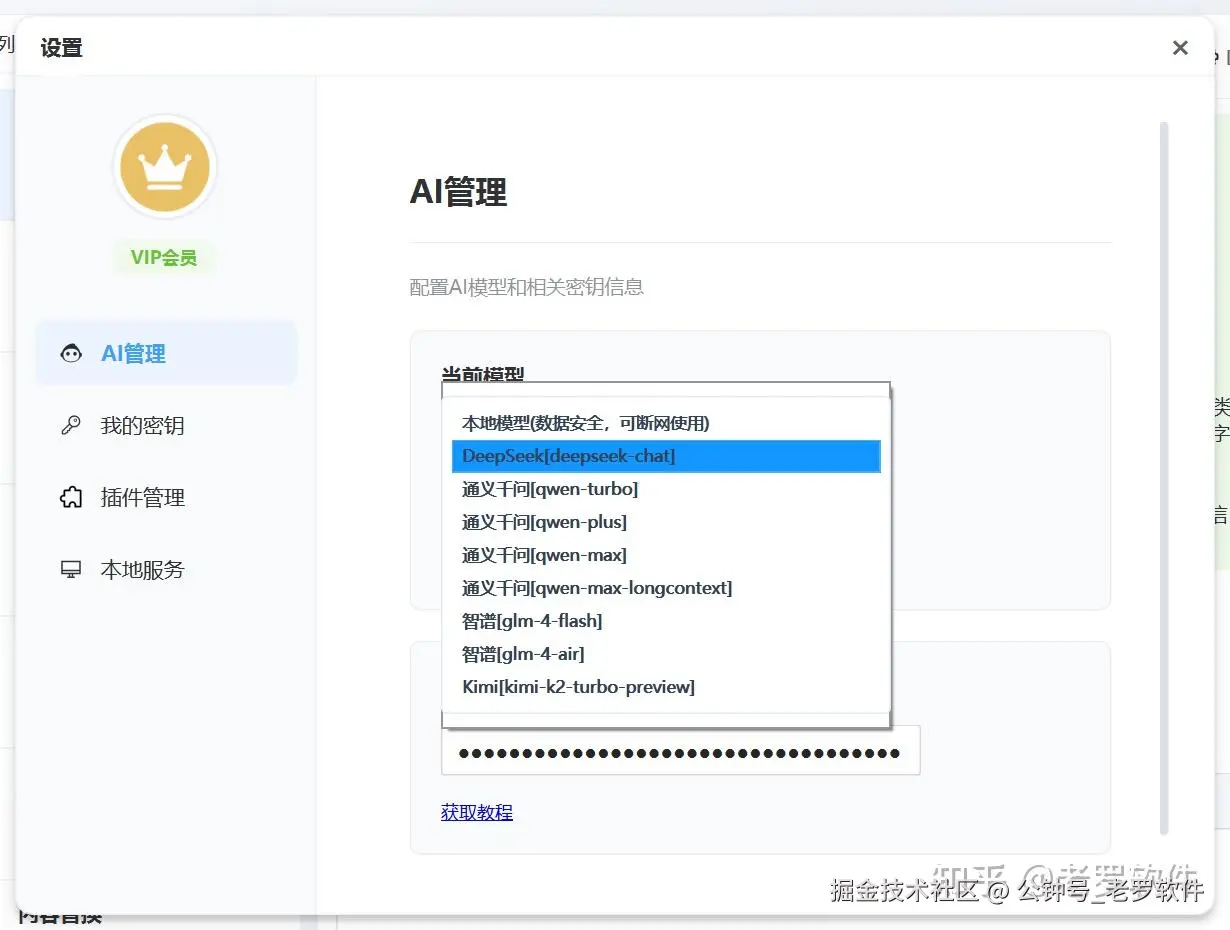This screenshot has height=930, width=1230.
Task: Click the puzzle piece icon for 插件管理
Action: tap(71, 497)
